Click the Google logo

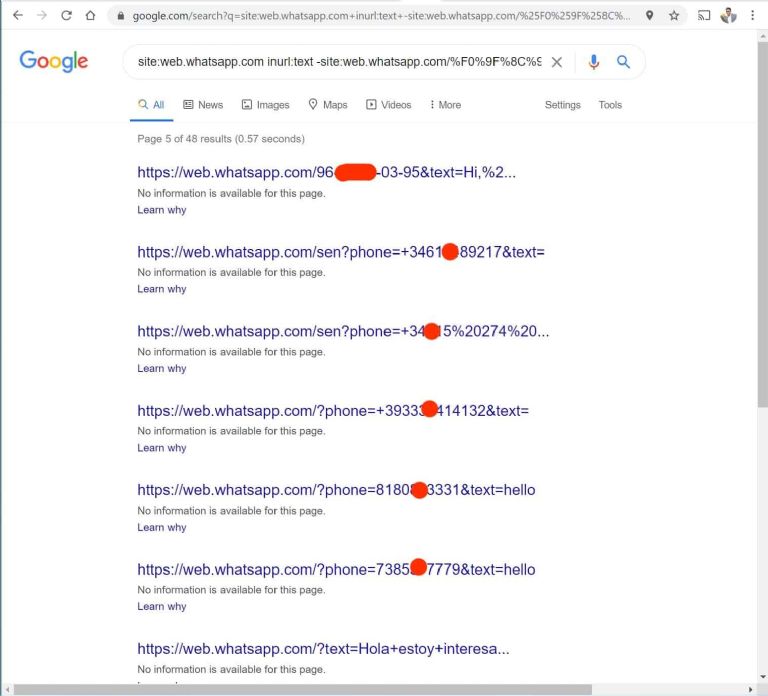pos(54,61)
